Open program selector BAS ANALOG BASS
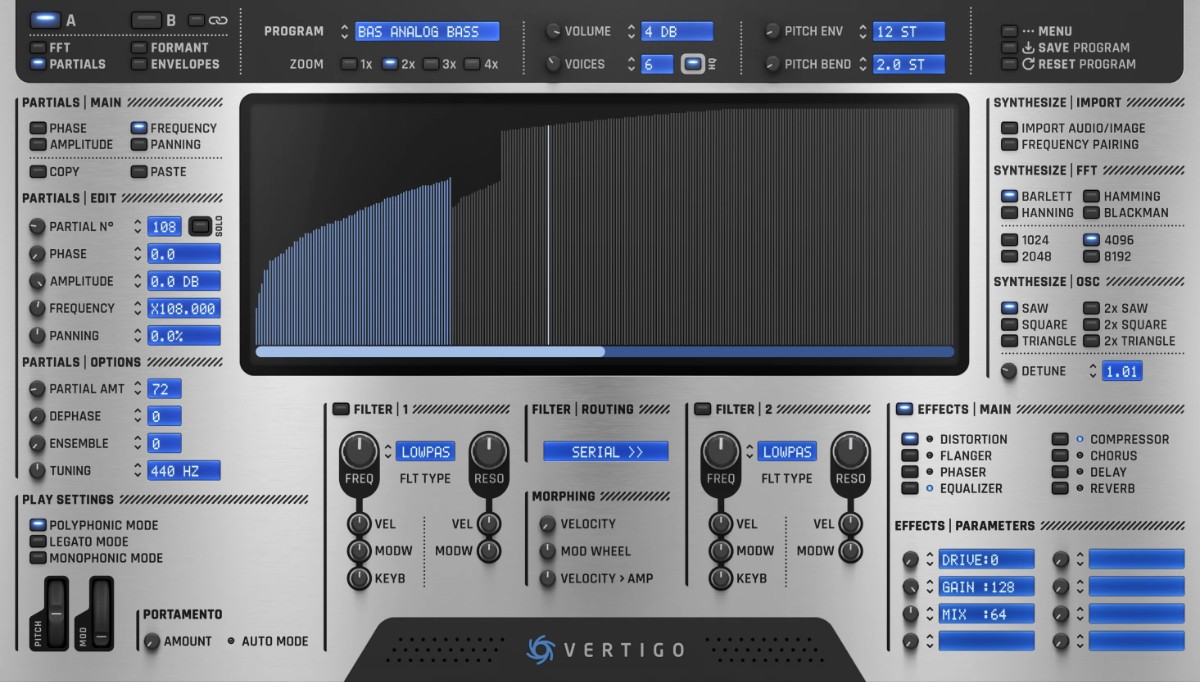The width and height of the screenshot is (1200, 682). pyautogui.click(x=427, y=32)
